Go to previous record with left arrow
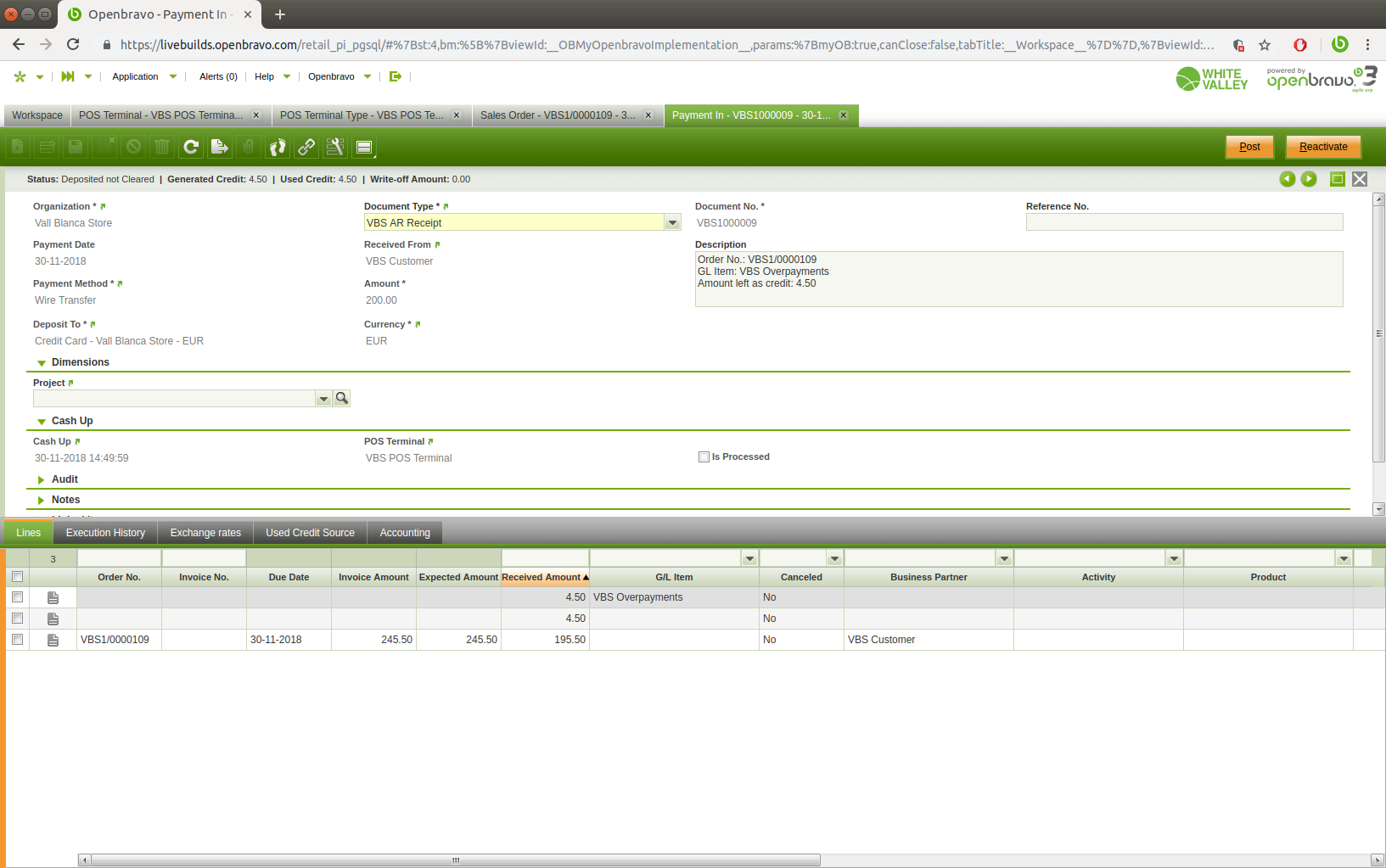 (x=1288, y=179)
